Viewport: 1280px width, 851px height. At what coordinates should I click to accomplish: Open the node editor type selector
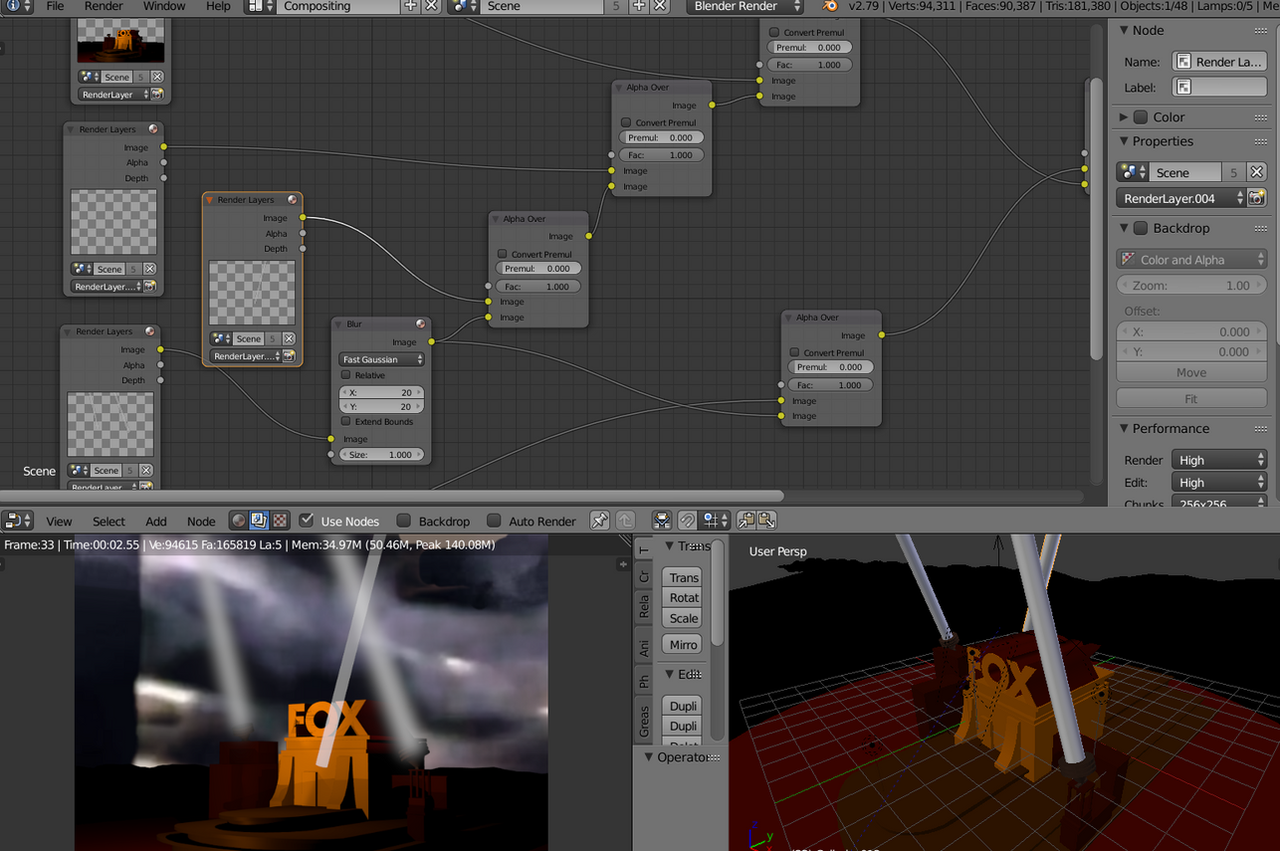pyautogui.click(x=18, y=520)
